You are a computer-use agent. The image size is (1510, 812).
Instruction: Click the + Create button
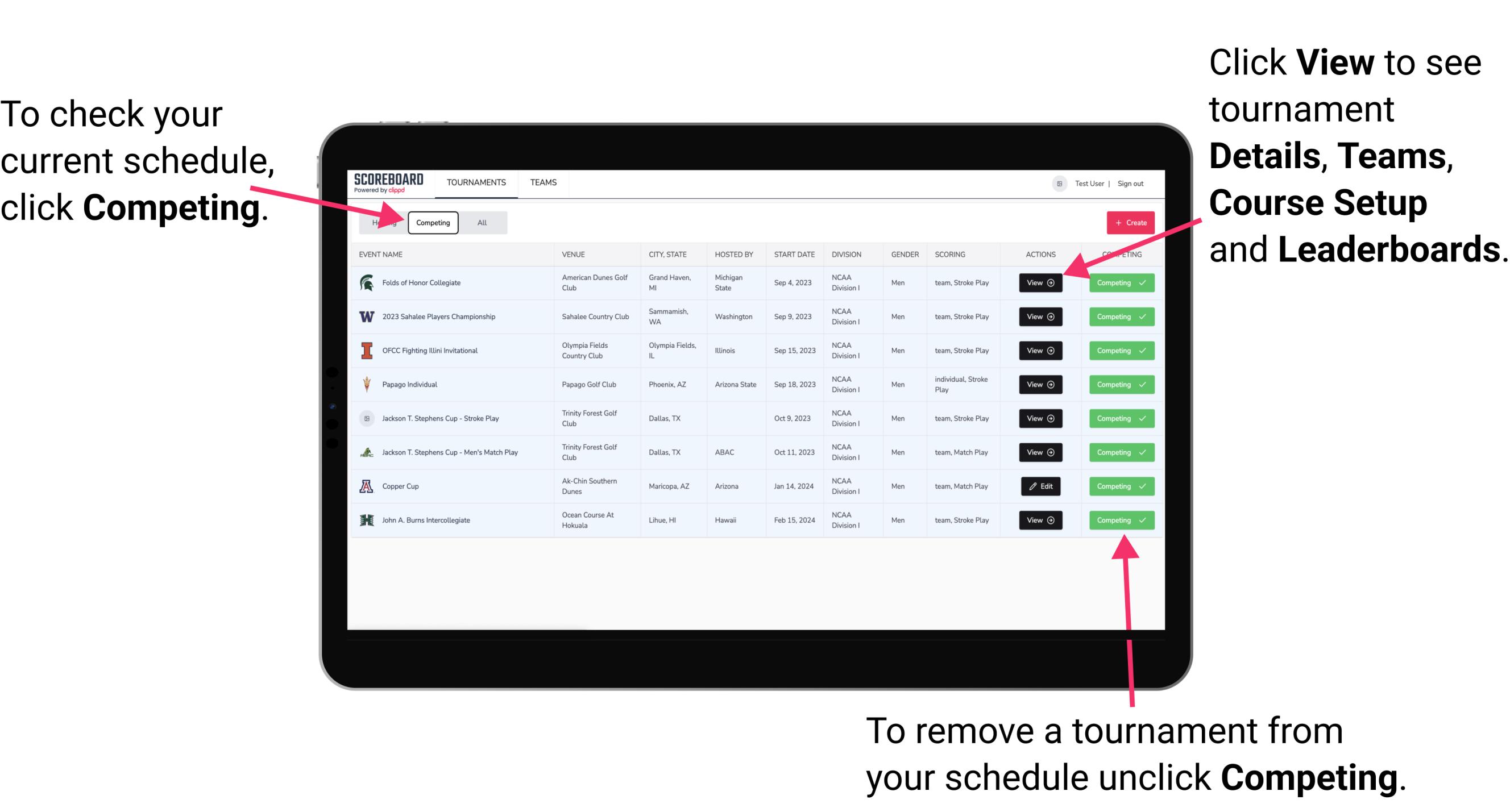pos(1128,222)
